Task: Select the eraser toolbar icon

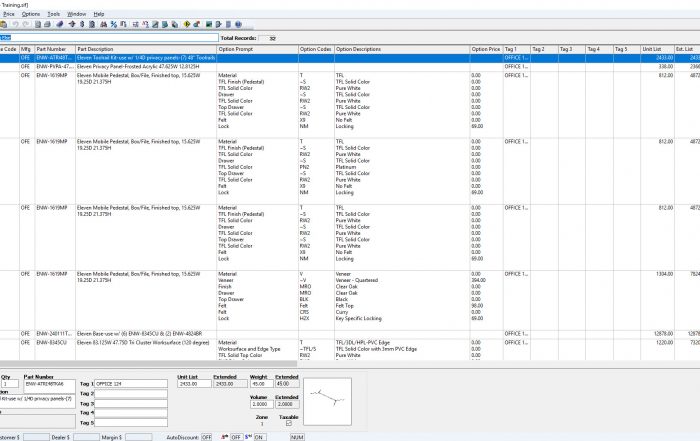Action: pos(60,24)
